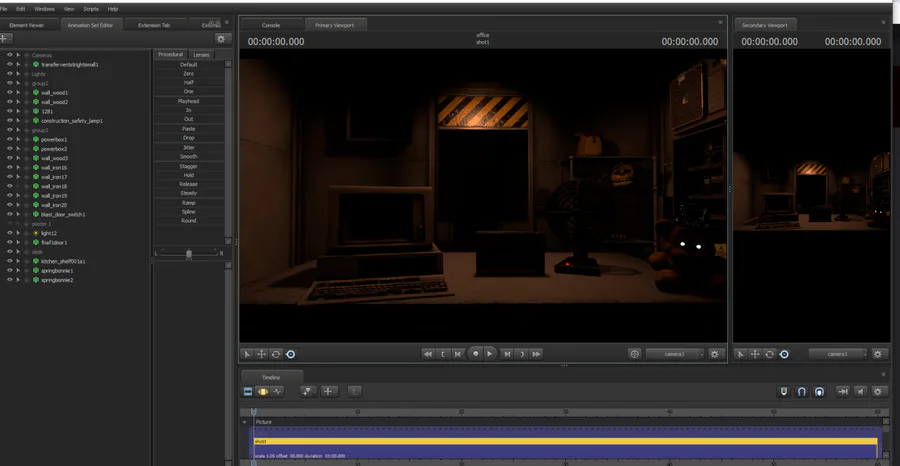Image resolution: width=900 pixels, height=466 pixels.
Task: Select the arrow selection tool in Secondary Viewport
Action: (x=741, y=354)
